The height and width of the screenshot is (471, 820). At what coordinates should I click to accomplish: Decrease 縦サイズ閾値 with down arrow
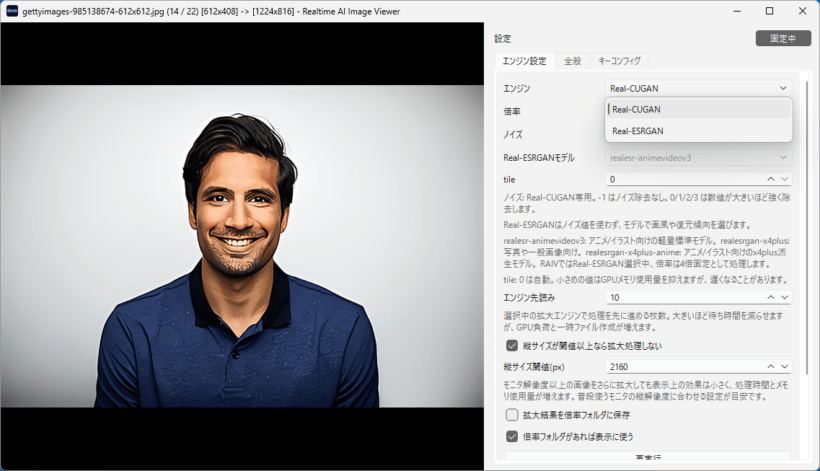[784, 367]
